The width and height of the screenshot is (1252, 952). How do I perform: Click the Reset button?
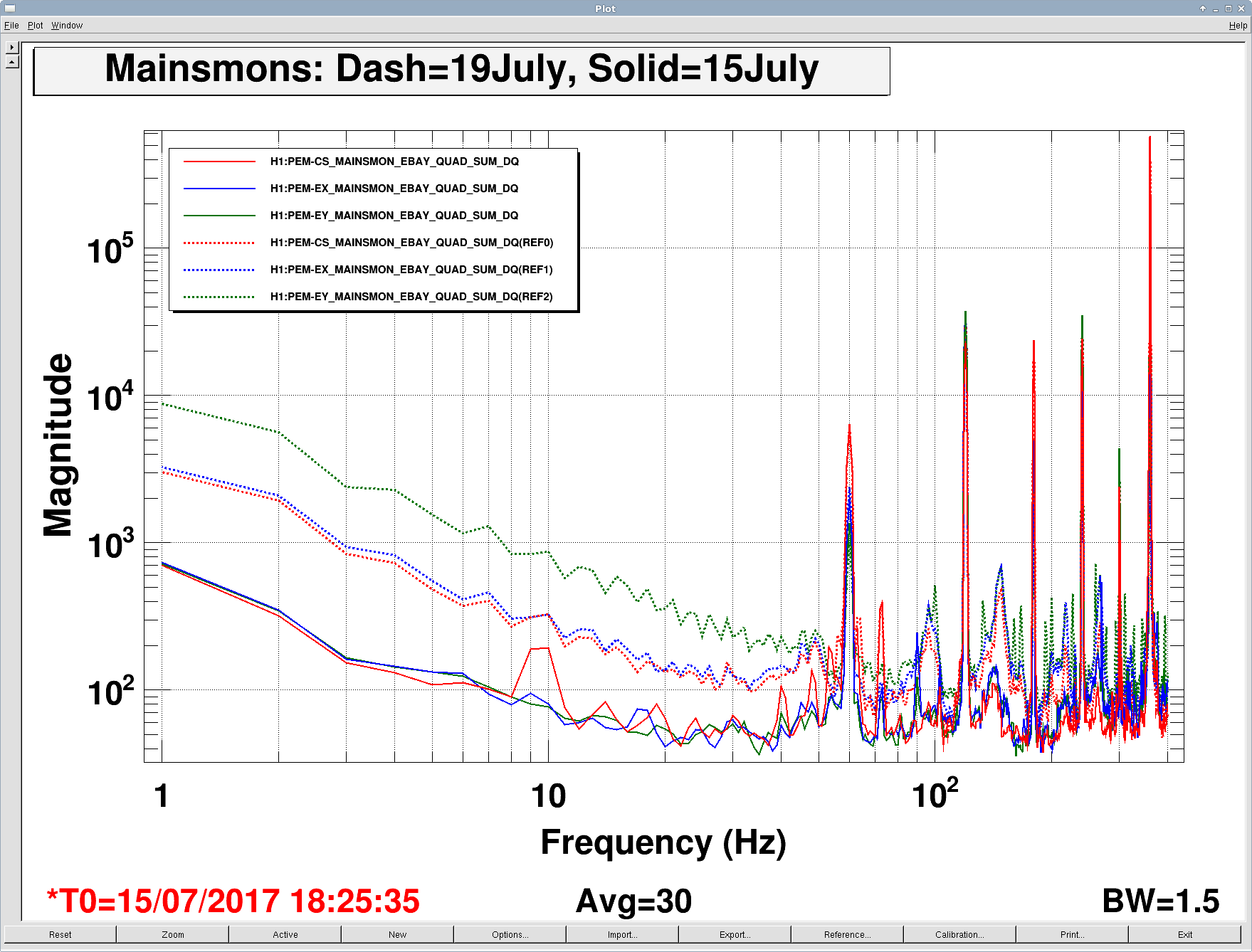tap(61, 935)
